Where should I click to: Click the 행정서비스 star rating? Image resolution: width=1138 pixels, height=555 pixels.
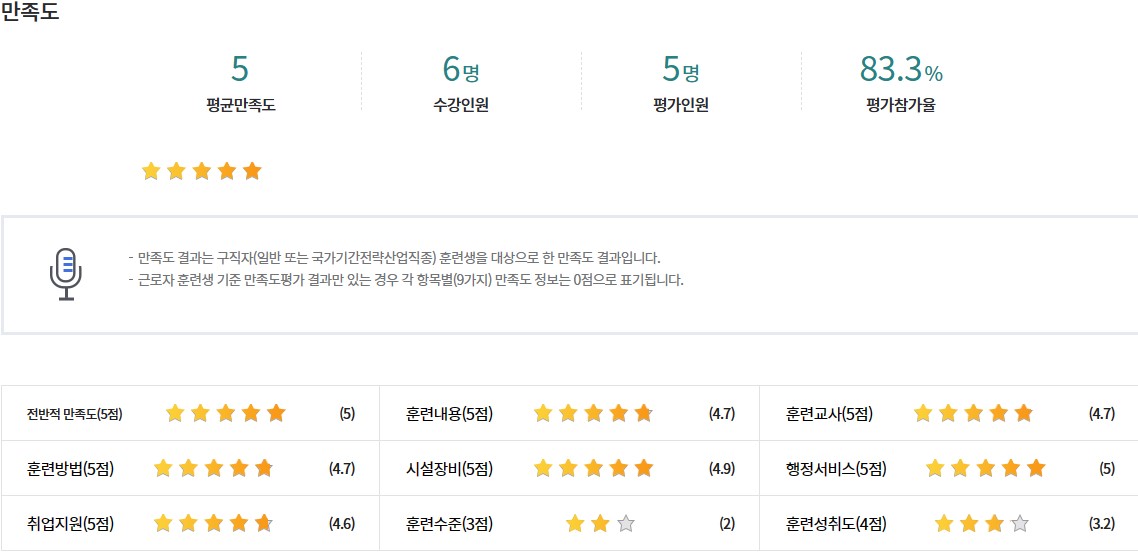click(985, 467)
